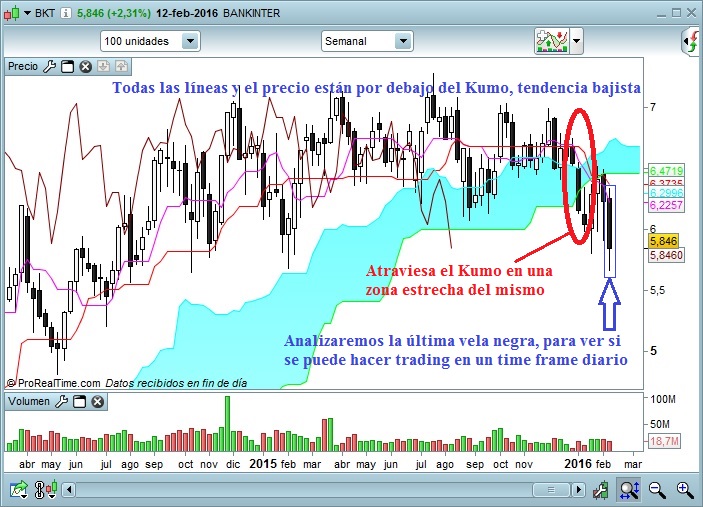Expand the arrow beside the indicator icon
Viewport: 703px width, 507px height.
(577, 41)
